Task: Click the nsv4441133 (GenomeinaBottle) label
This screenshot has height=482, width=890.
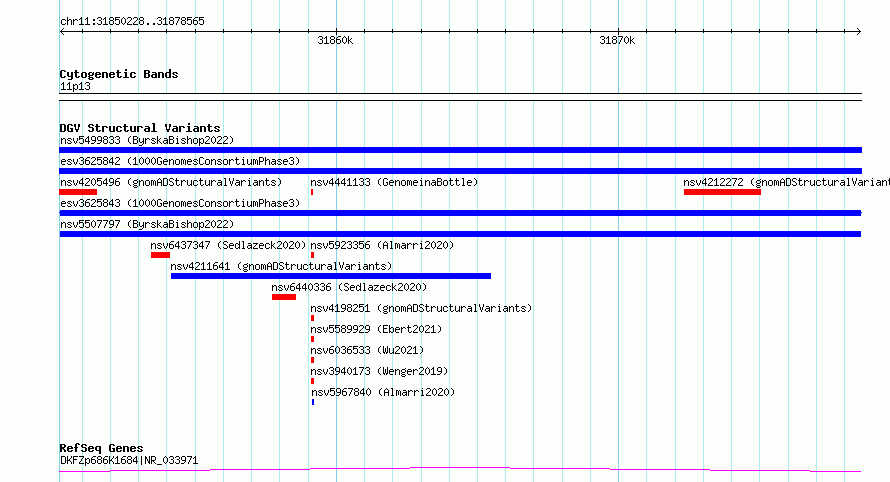Action: pos(394,182)
